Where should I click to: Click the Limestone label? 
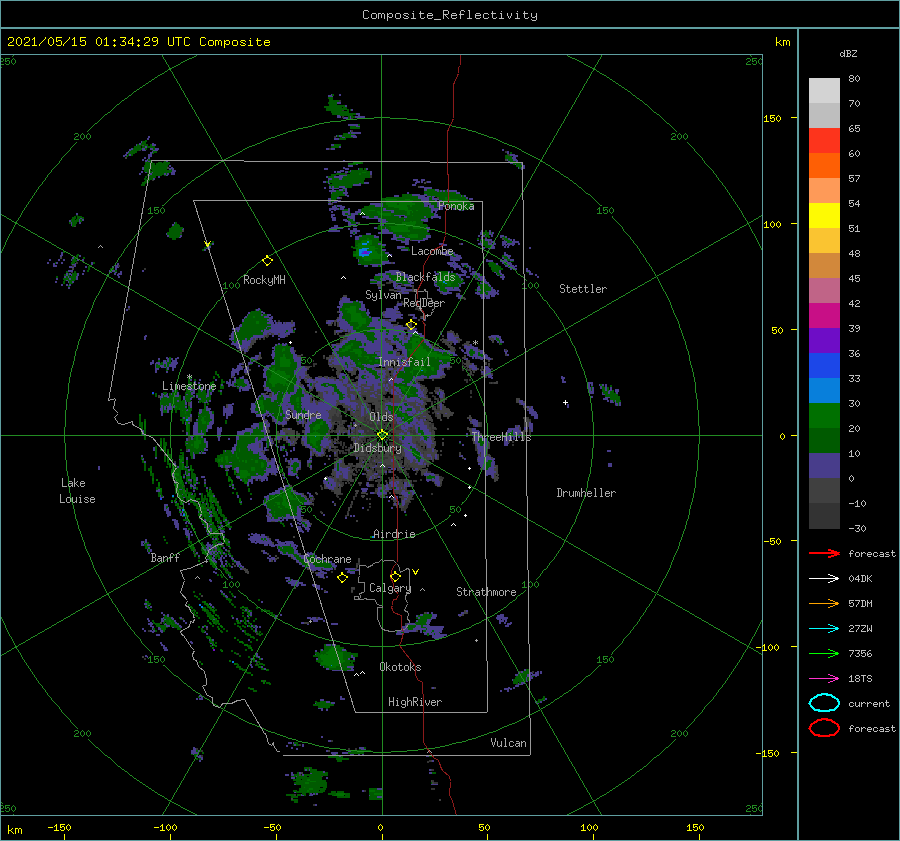(x=189, y=386)
